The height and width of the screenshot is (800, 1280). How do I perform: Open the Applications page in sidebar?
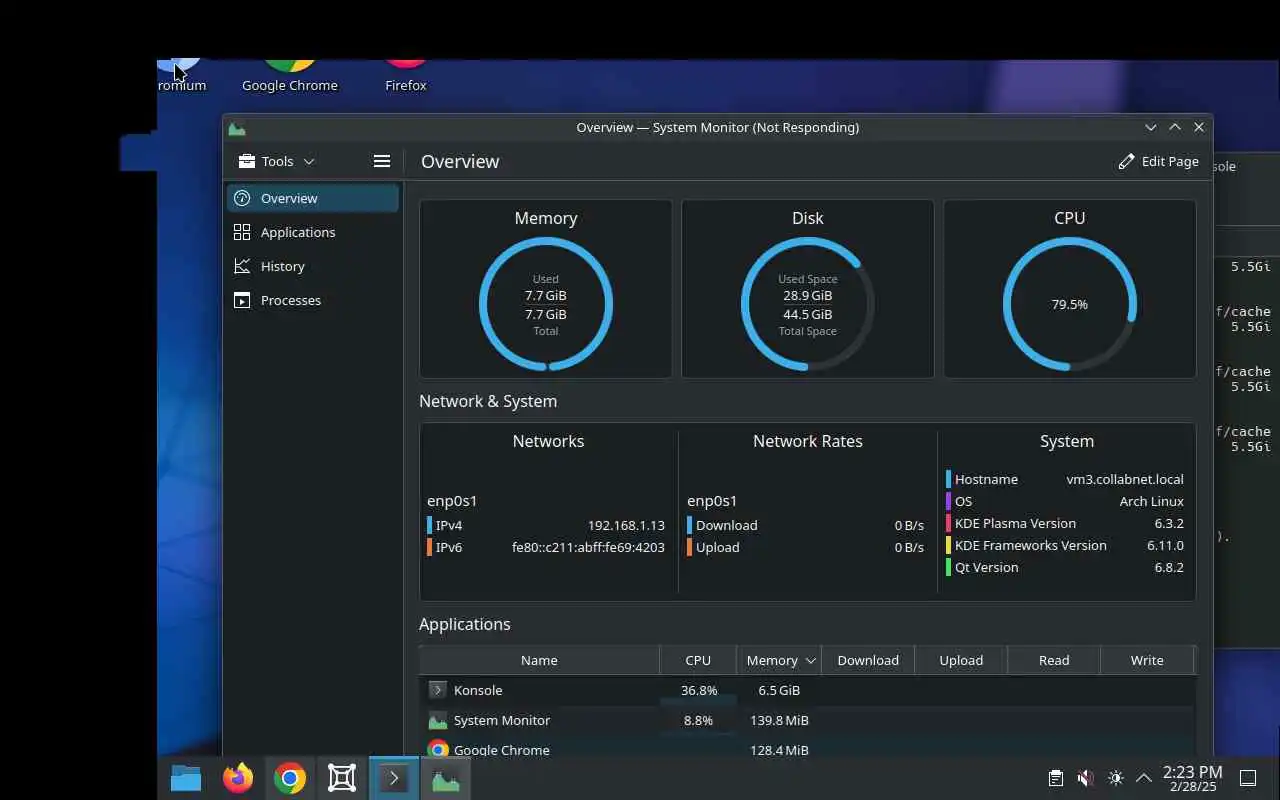[x=313, y=232]
